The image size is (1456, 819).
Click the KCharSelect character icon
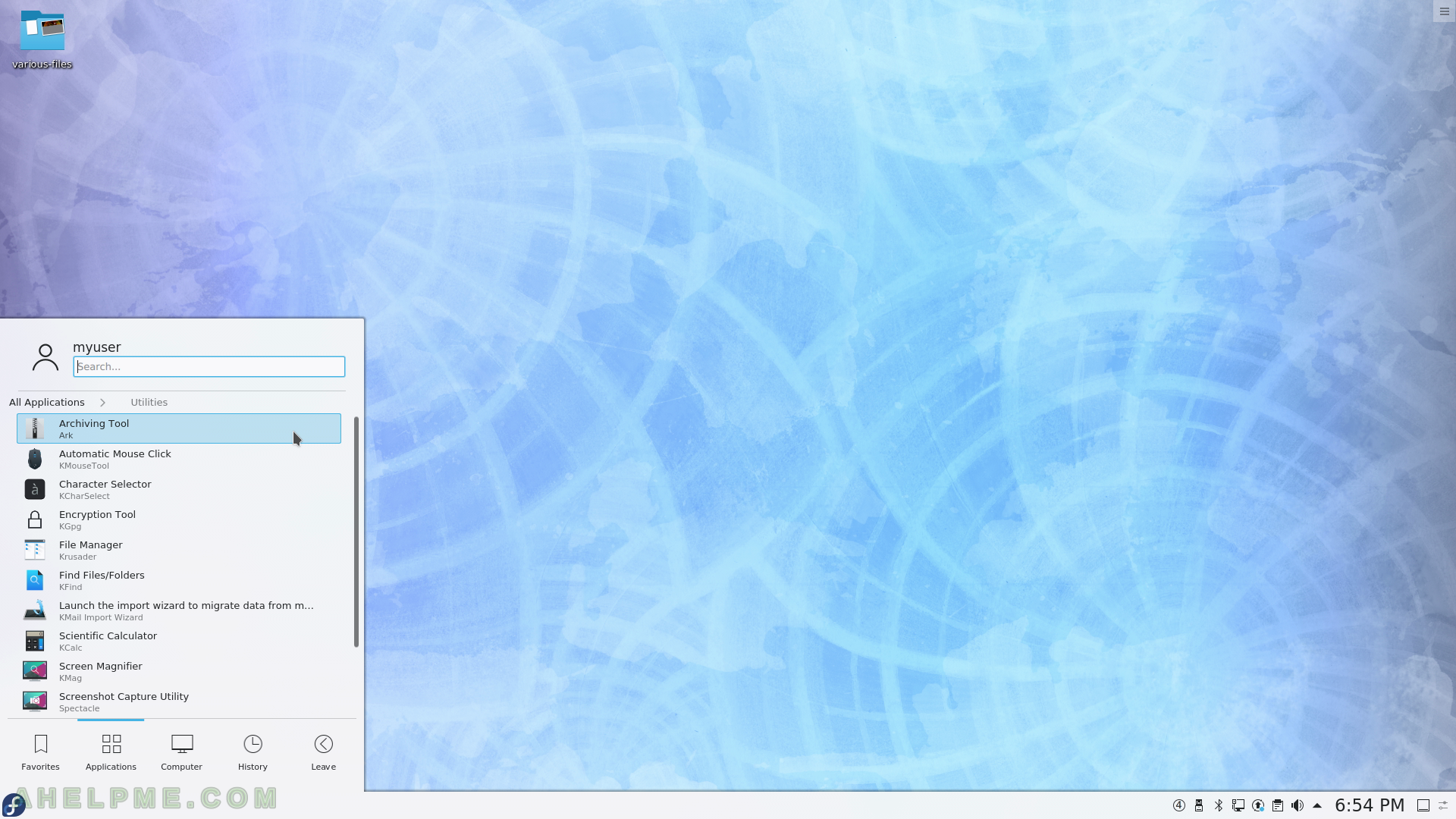point(35,489)
